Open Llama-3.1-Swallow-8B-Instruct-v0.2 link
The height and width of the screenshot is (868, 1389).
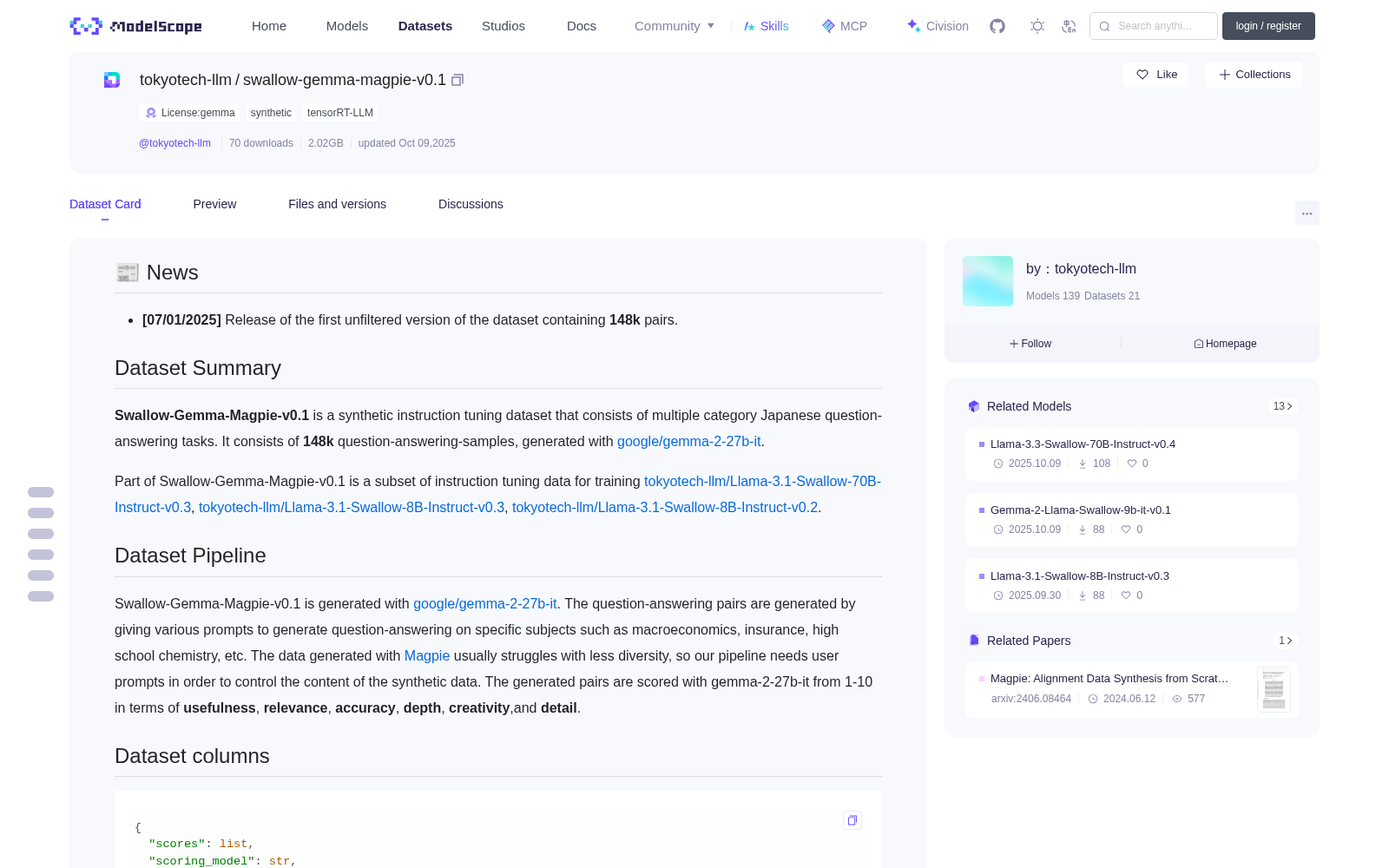[x=665, y=507]
